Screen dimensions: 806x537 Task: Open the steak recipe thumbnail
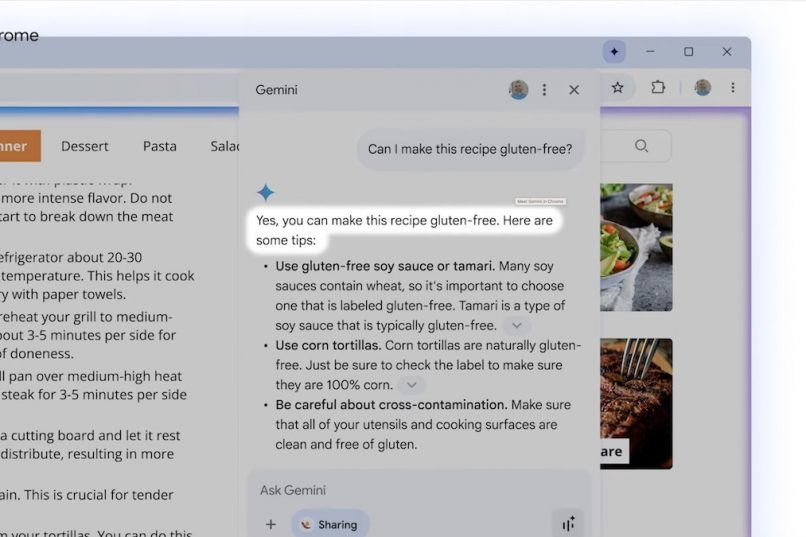tap(636, 402)
